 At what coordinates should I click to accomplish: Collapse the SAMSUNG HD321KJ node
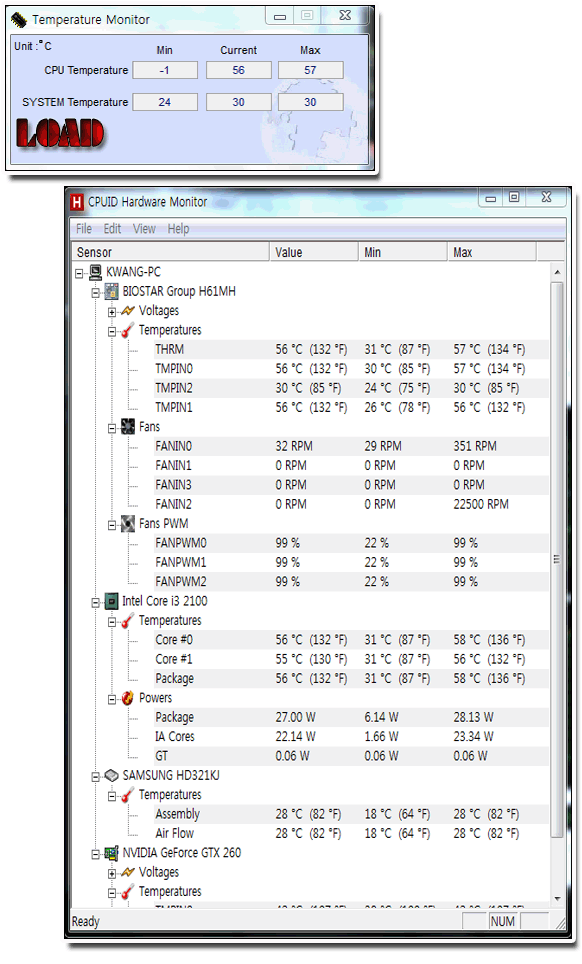pyautogui.click(x=96, y=777)
